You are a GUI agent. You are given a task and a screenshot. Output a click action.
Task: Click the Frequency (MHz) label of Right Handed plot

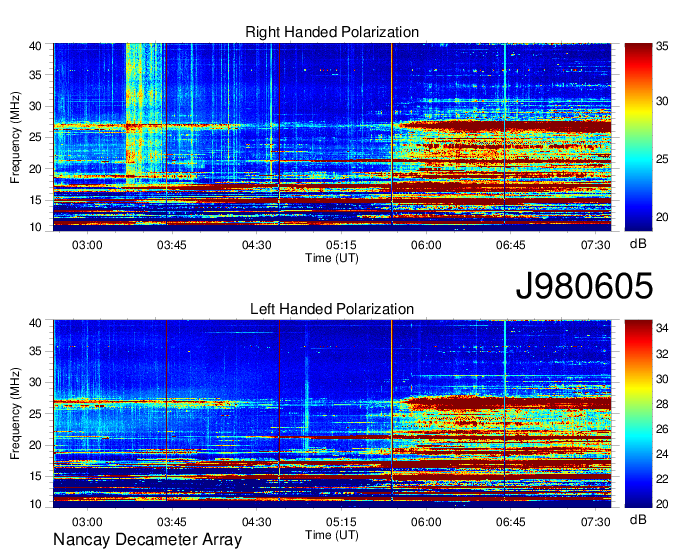point(15,137)
